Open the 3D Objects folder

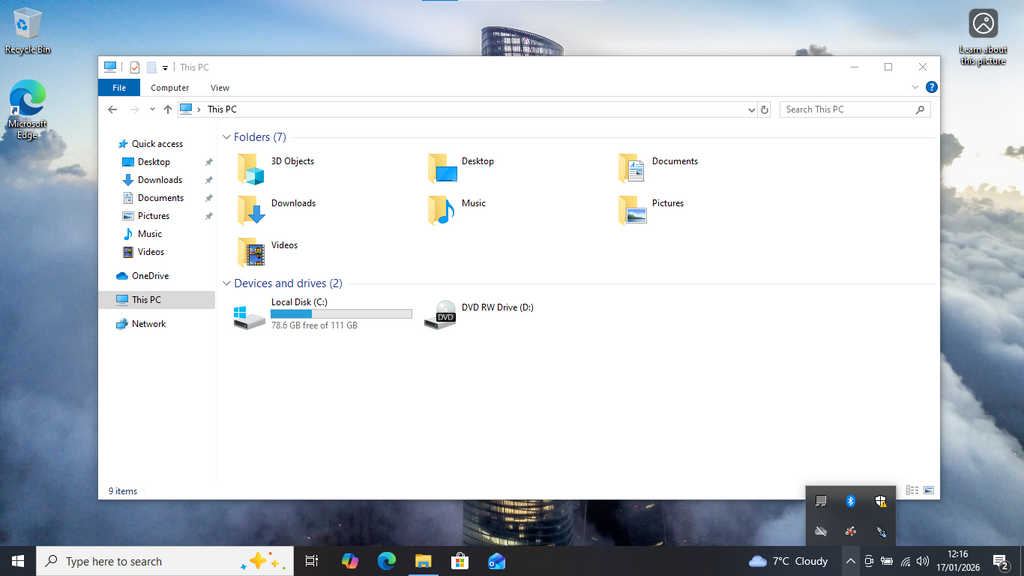pos(252,169)
